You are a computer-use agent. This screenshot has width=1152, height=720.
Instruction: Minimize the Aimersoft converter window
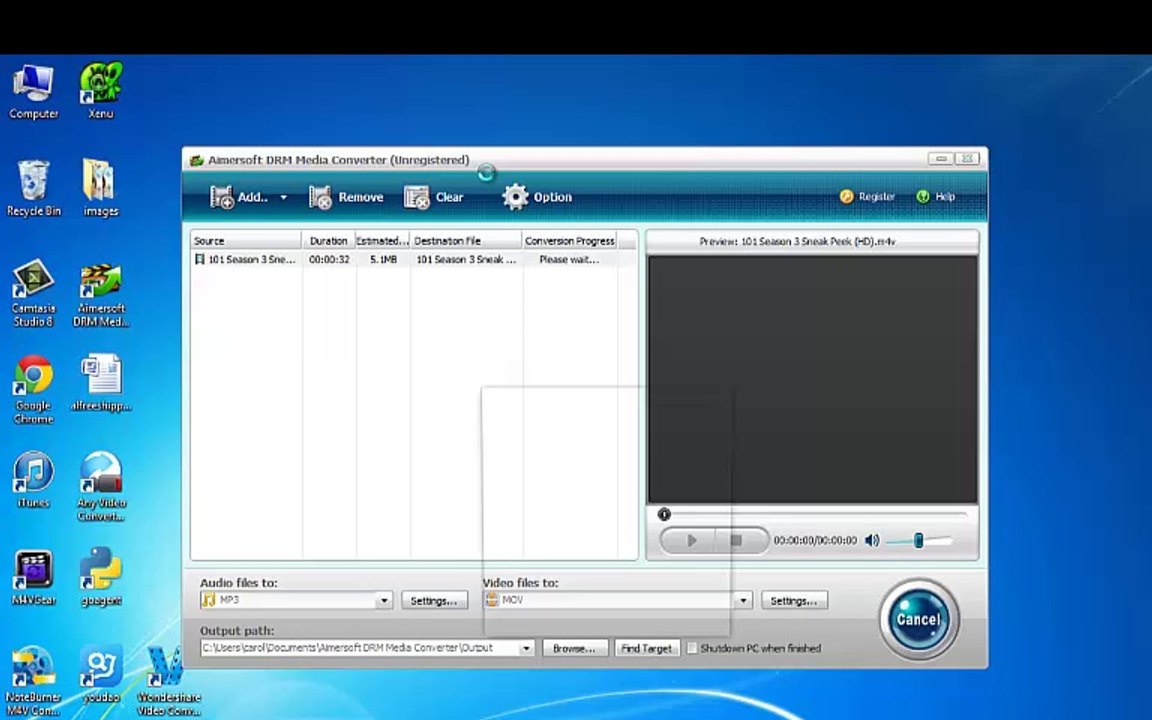(x=940, y=159)
